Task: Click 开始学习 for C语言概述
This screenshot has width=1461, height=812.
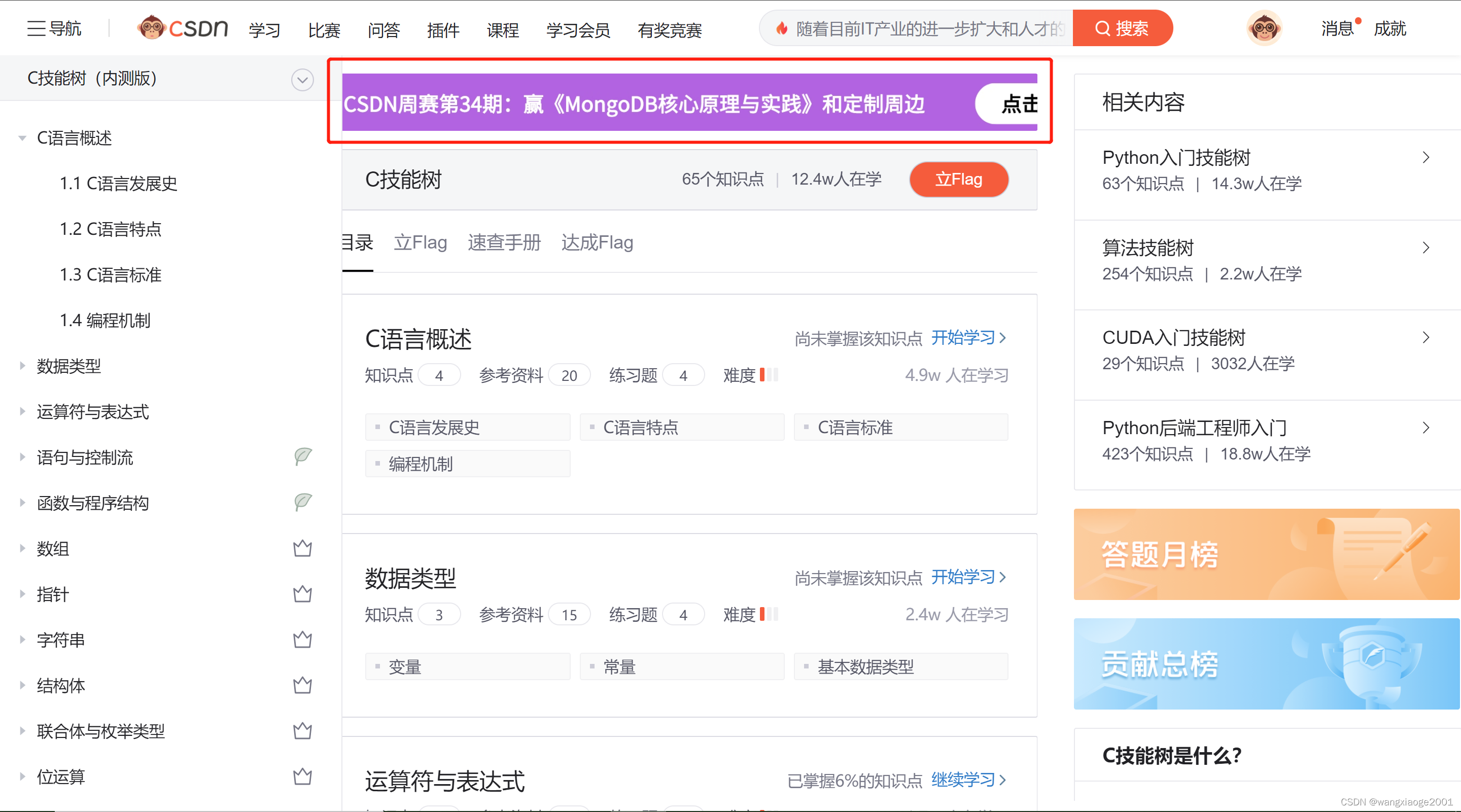Action: click(969, 338)
